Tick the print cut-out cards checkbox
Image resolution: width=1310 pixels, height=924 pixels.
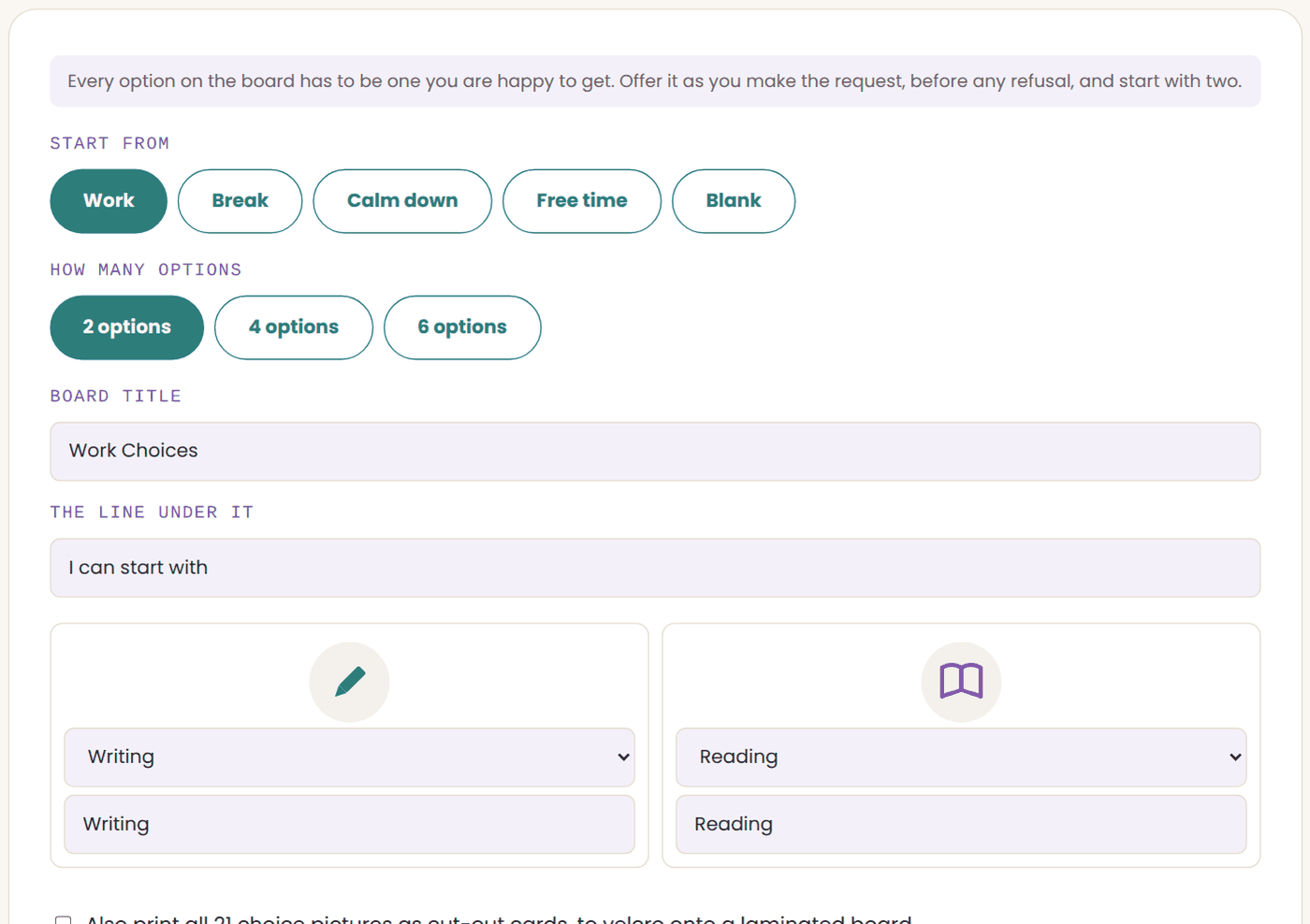63,920
